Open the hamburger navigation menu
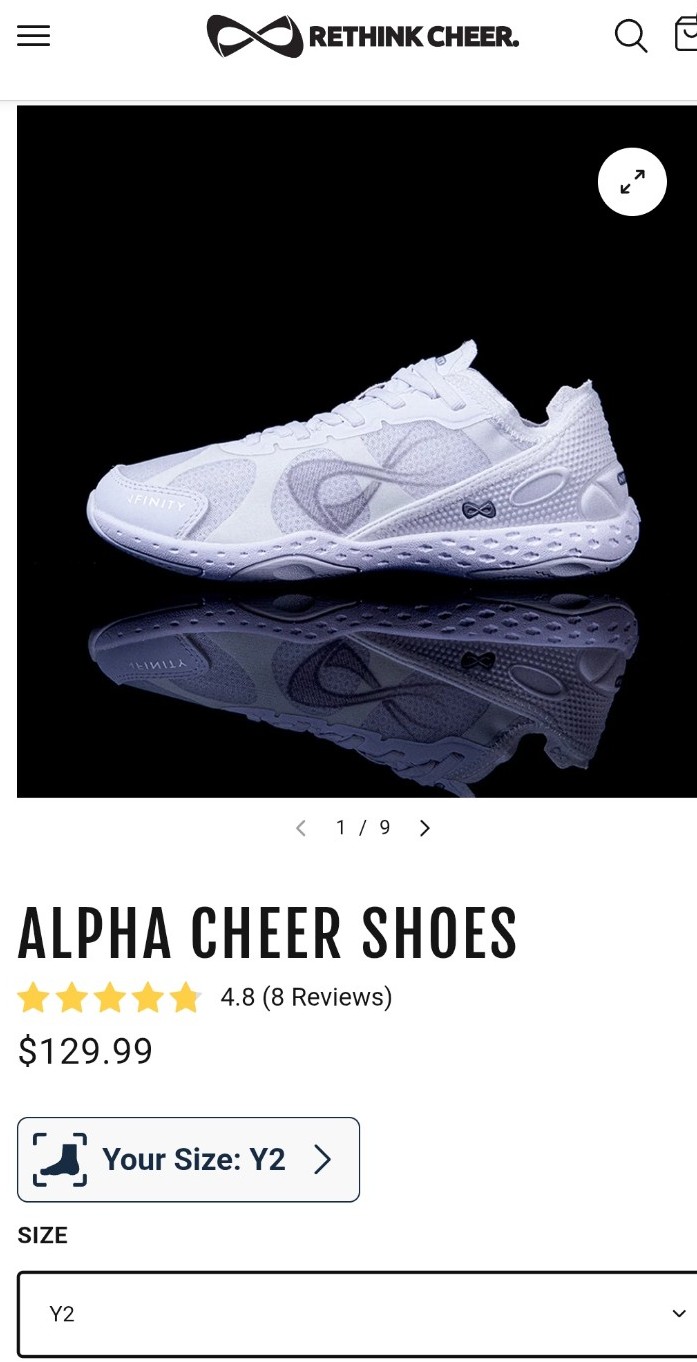Screen dimensions: 697x1362 tap(33, 36)
